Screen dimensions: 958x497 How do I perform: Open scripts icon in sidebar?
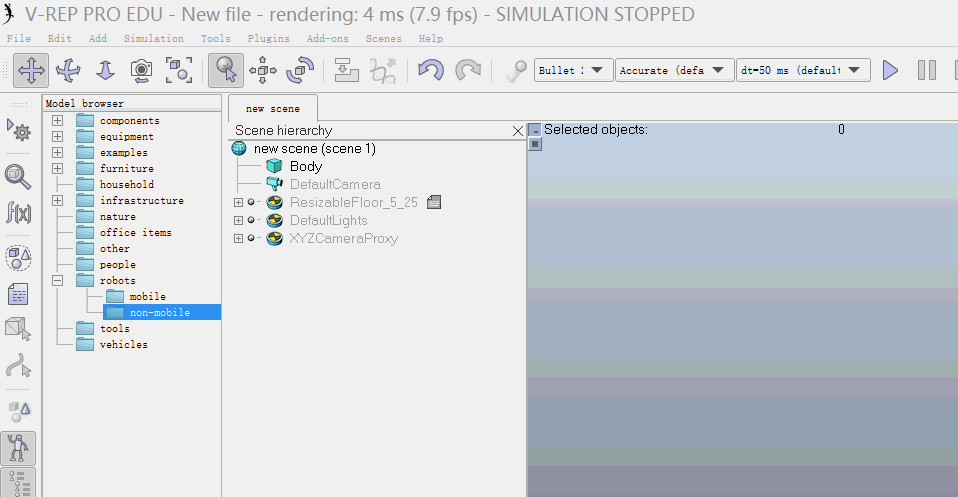[18, 295]
